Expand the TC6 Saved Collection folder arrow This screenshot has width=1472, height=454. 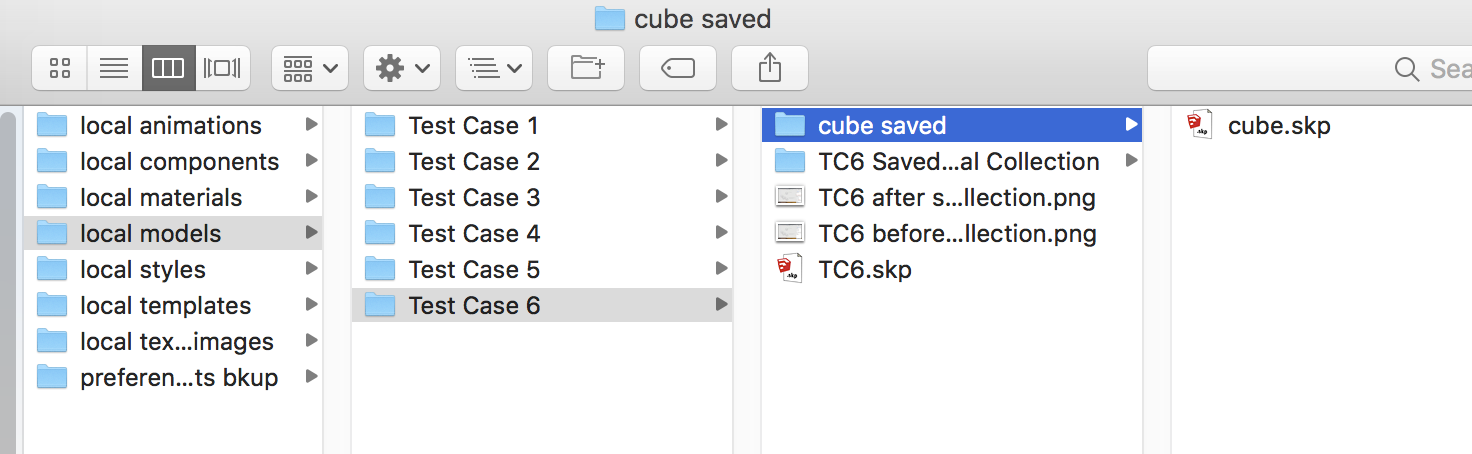(1131, 160)
